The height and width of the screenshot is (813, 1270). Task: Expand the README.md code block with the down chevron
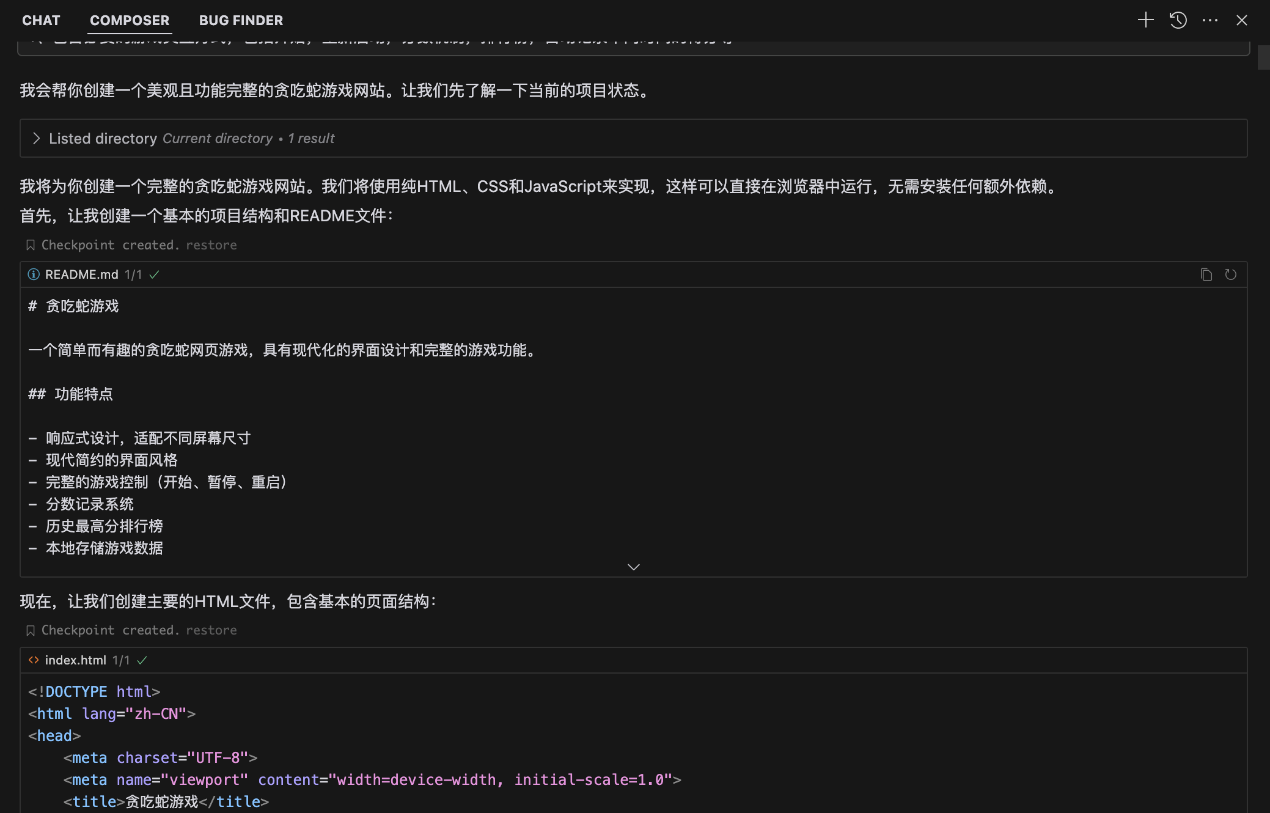click(633, 567)
